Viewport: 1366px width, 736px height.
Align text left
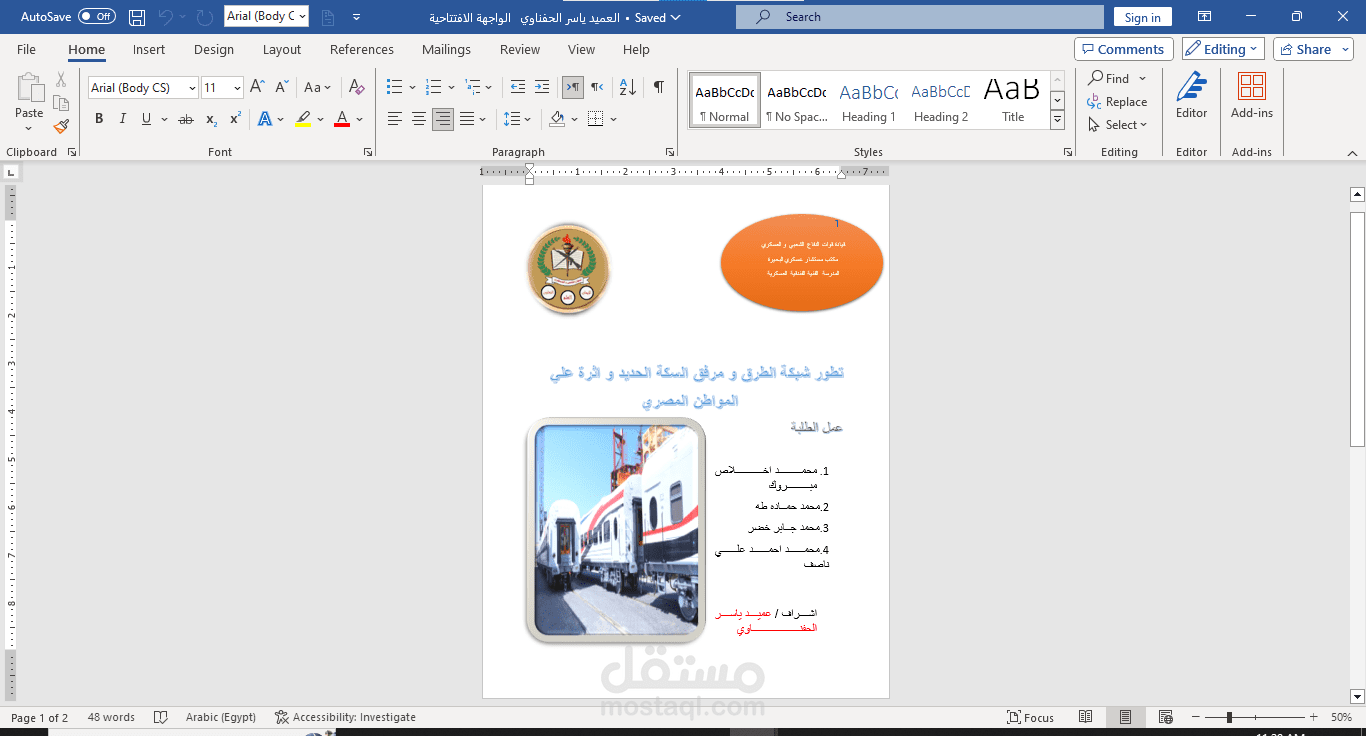point(394,119)
